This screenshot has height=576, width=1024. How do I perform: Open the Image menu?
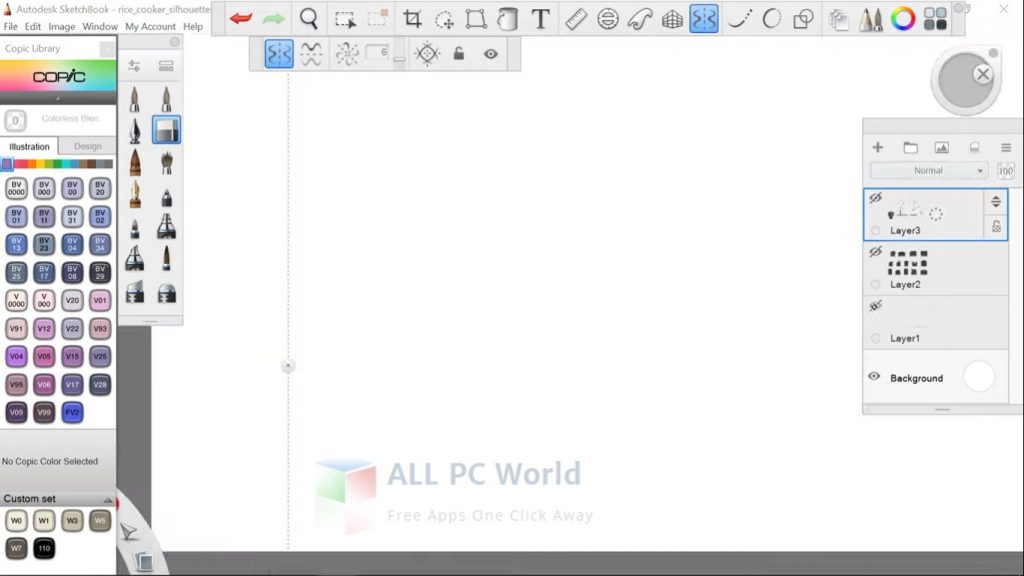[x=61, y=27]
